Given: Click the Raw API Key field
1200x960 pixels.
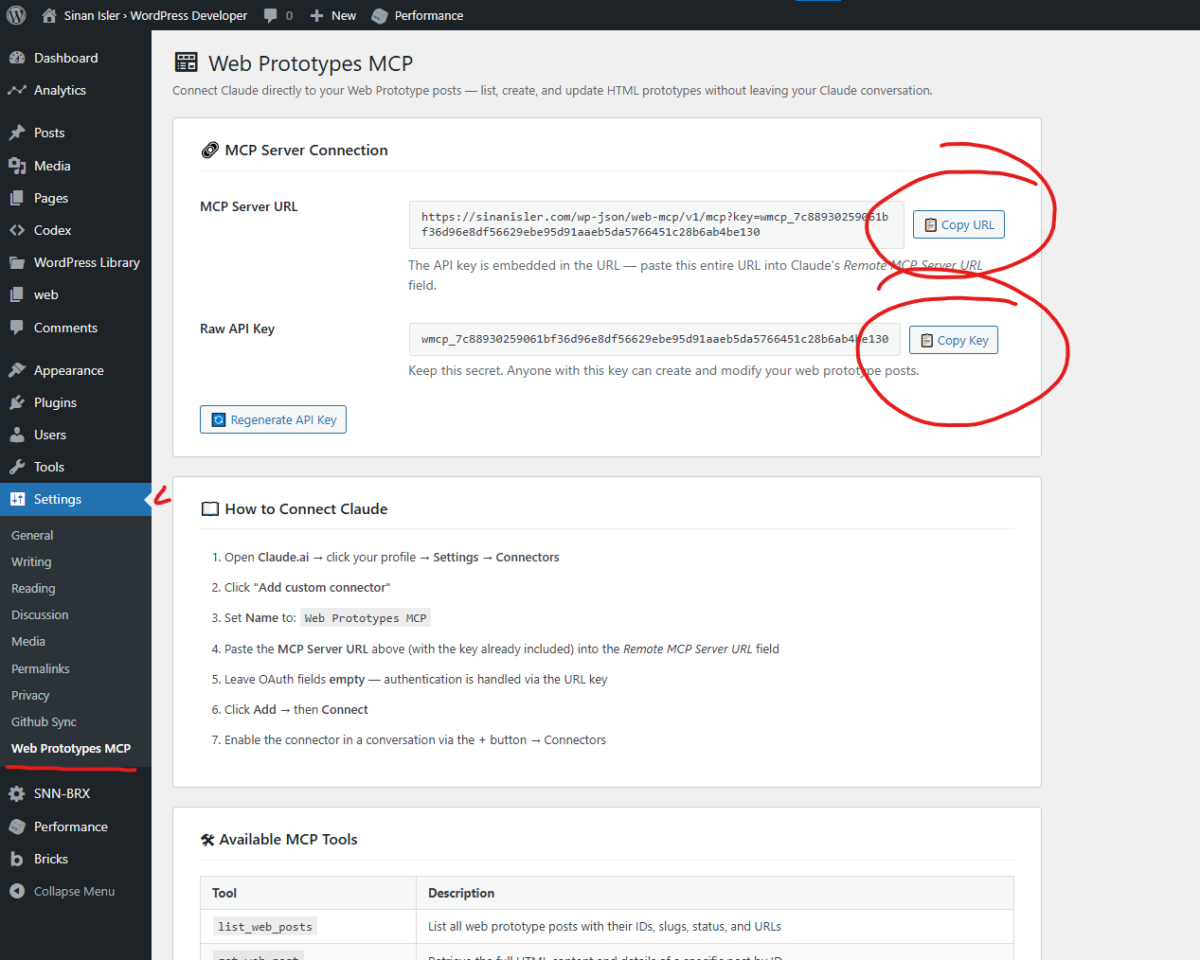Looking at the screenshot, I should click(x=654, y=339).
